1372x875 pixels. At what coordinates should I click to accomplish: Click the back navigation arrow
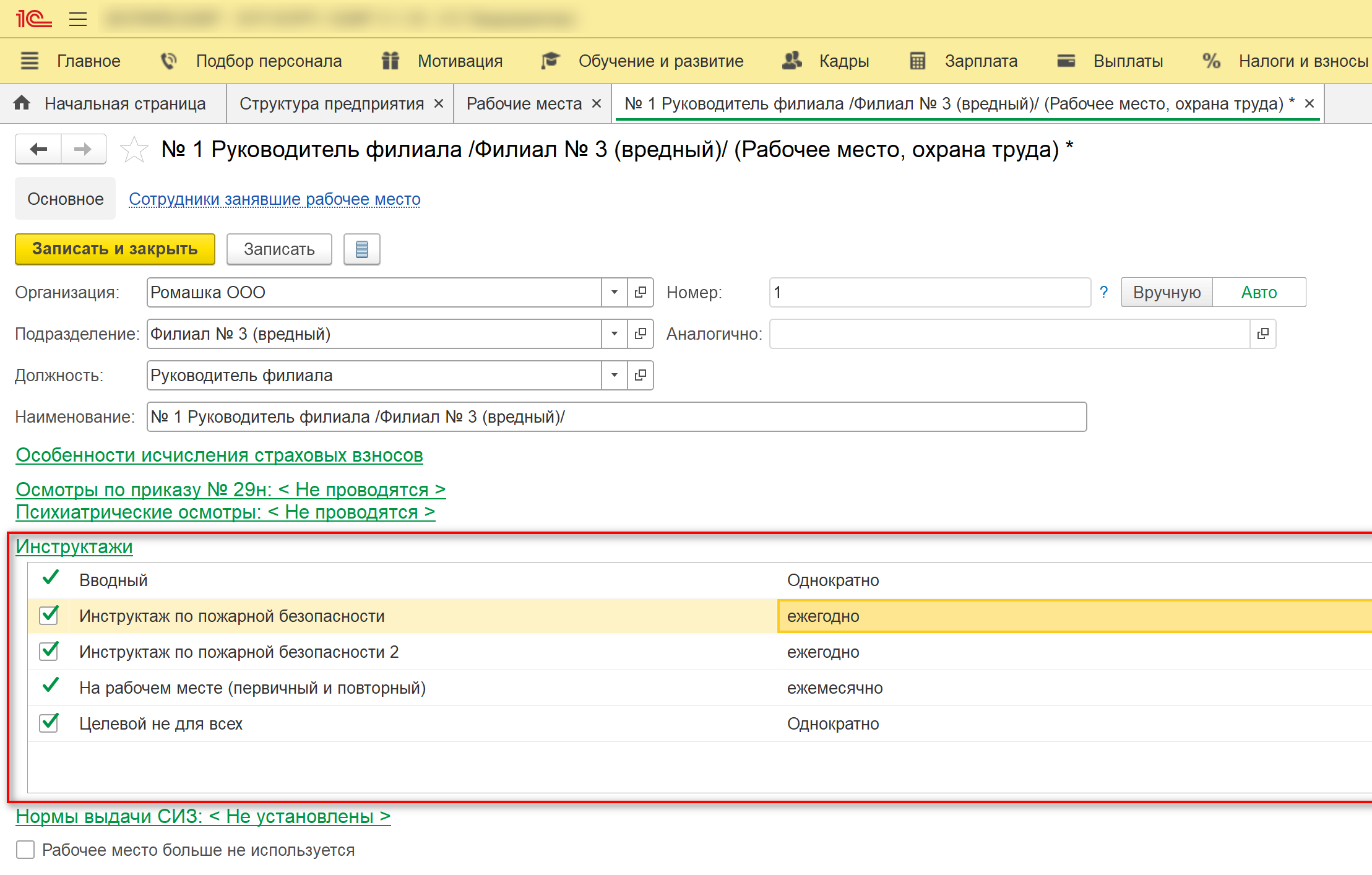(x=38, y=149)
